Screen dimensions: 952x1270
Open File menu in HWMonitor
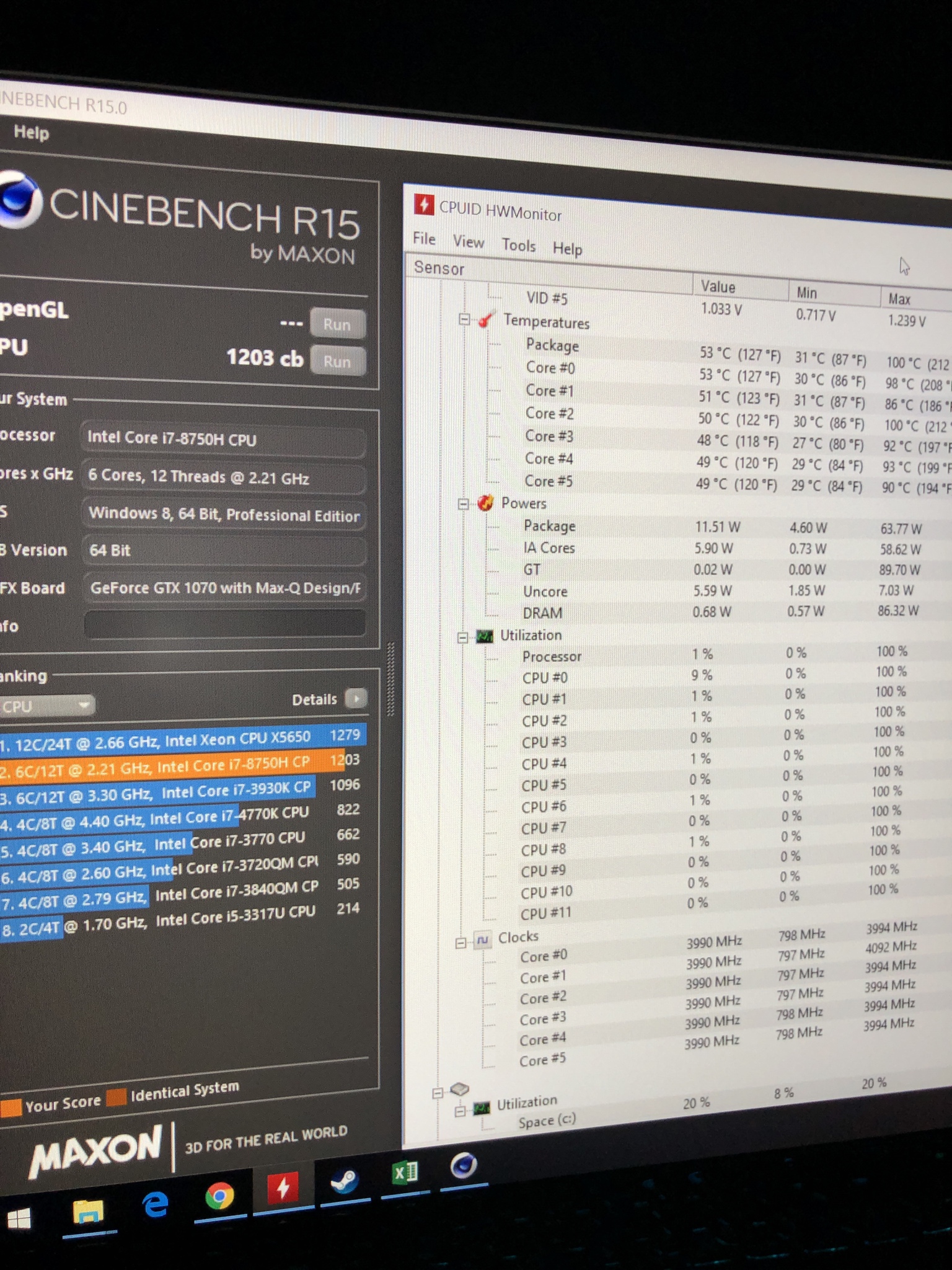pos(425,238)
